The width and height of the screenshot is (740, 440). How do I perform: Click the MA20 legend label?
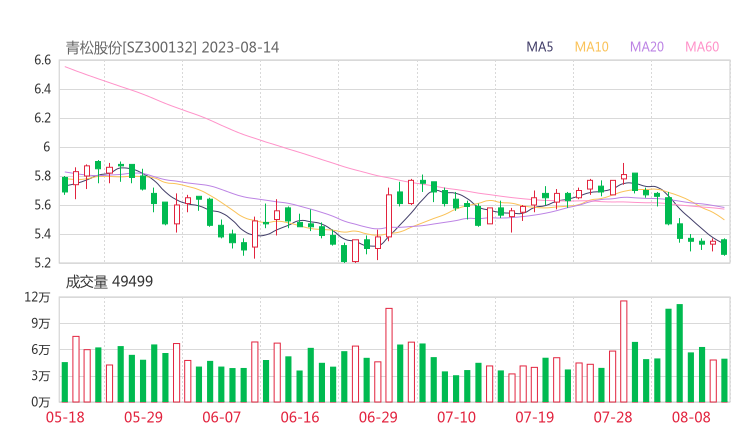[647, 47]
